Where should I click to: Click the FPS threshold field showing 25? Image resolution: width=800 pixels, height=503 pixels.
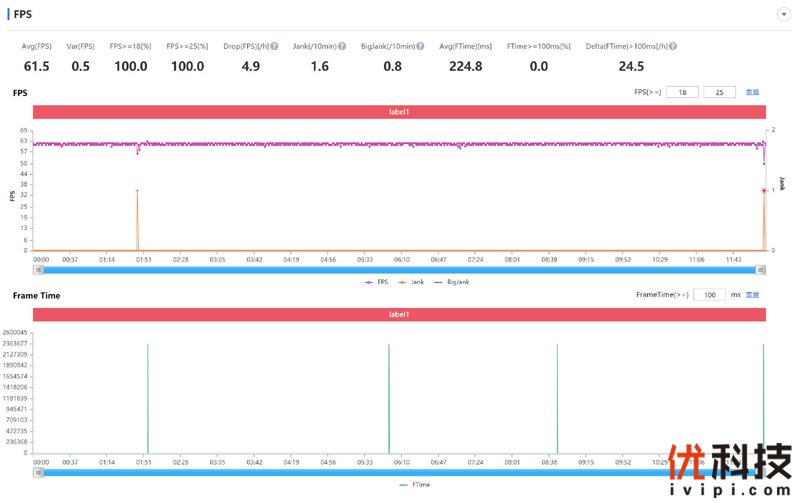(x=719, y=92)
